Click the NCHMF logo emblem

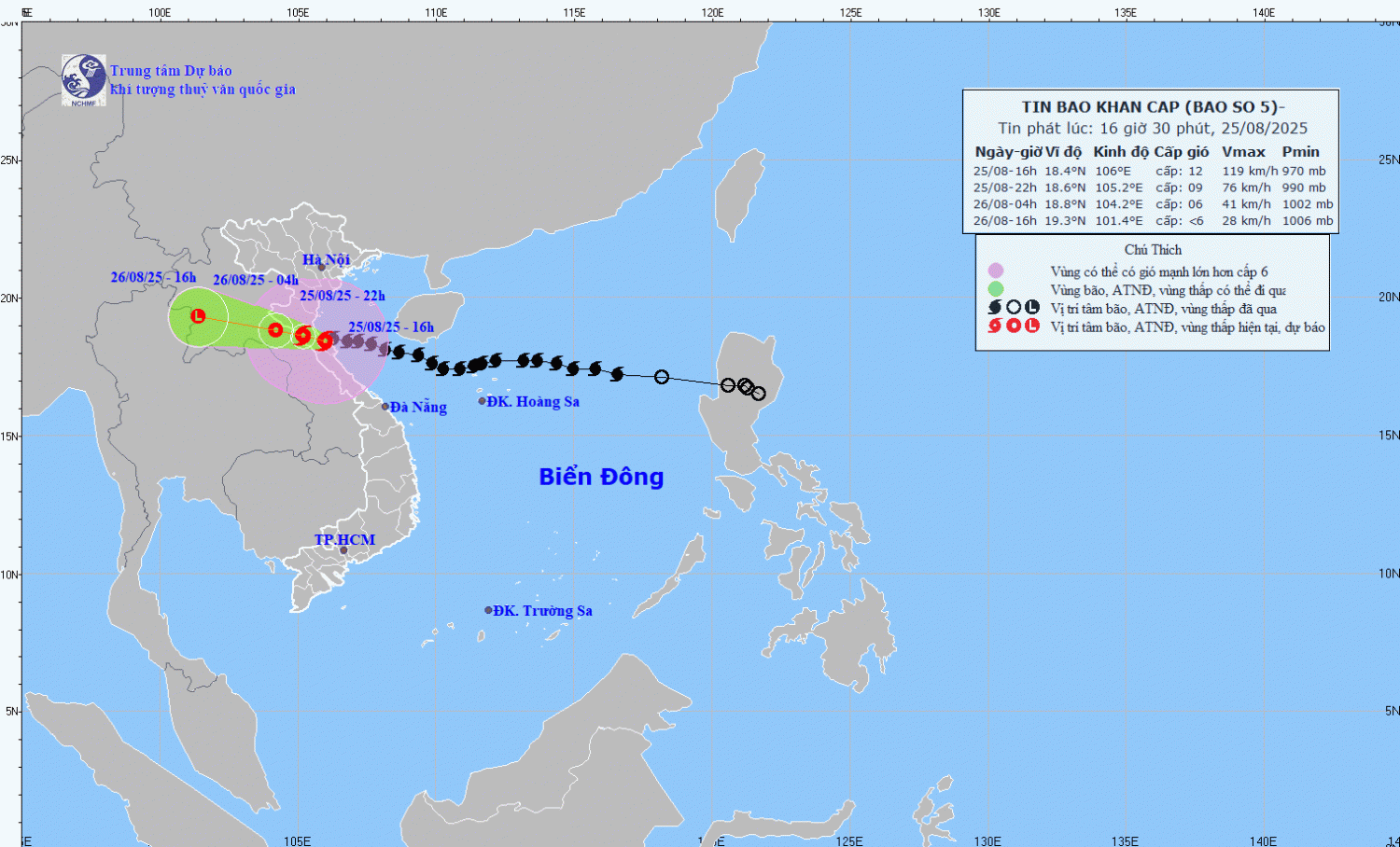click(x=83, y=79)
